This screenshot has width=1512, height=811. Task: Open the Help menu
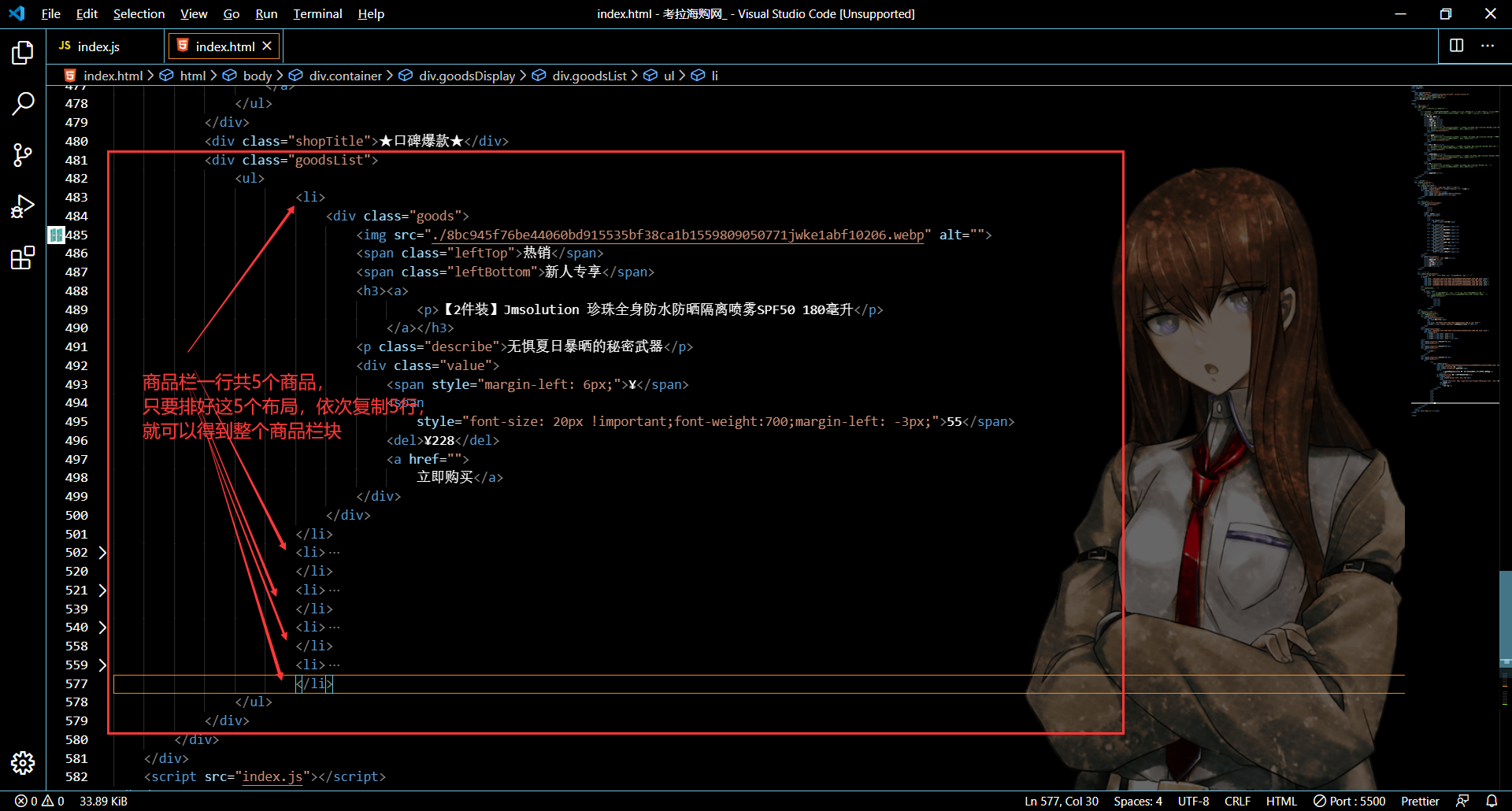tap(371, 13)
